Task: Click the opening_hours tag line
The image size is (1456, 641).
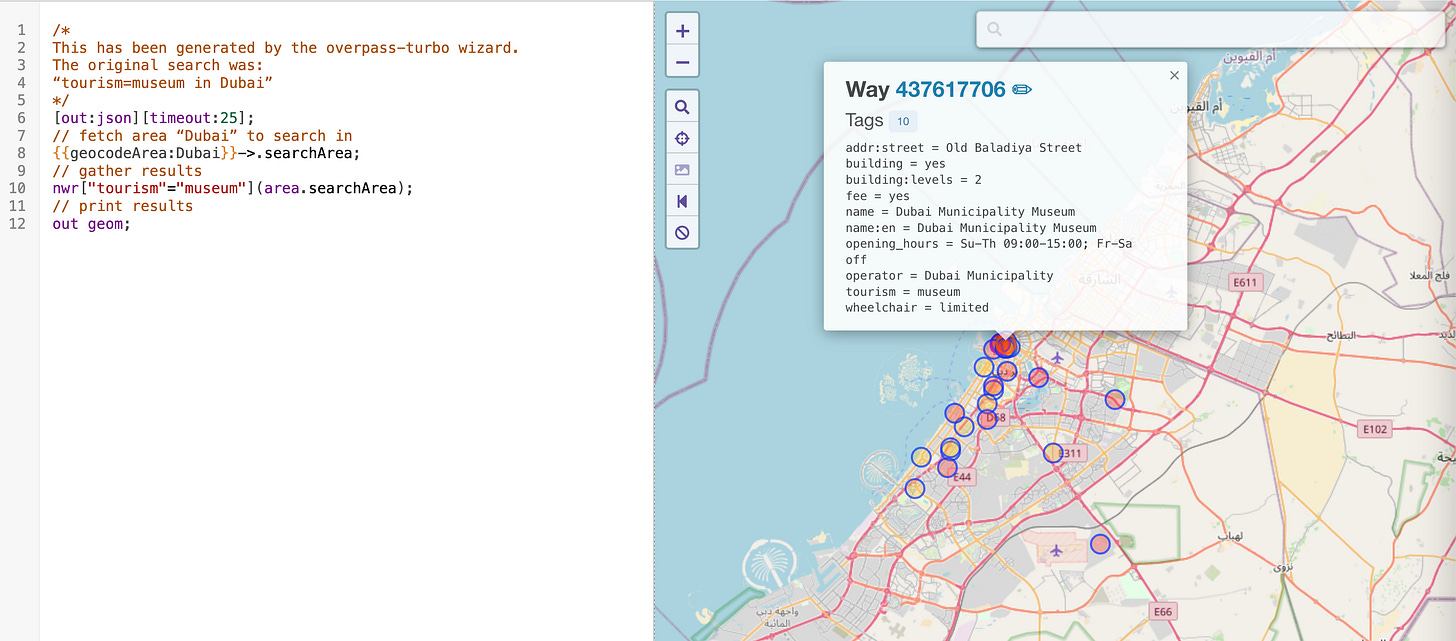Action: click(989, 251)
